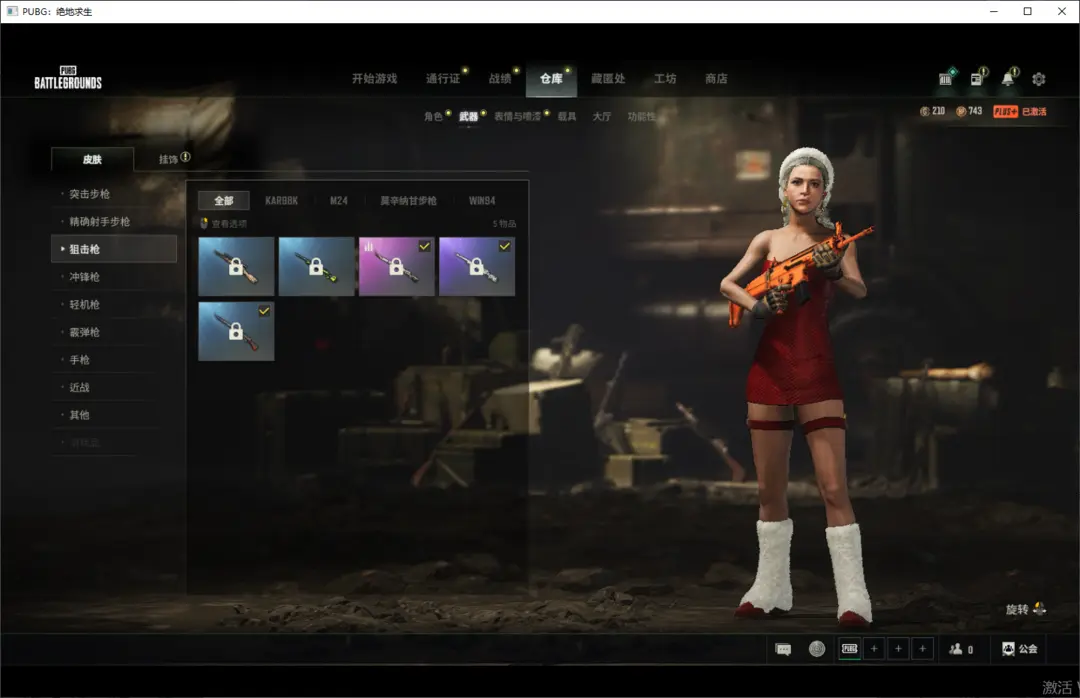Select the 武器 sub-tab

pyautogui.click(x=468, y=116)
